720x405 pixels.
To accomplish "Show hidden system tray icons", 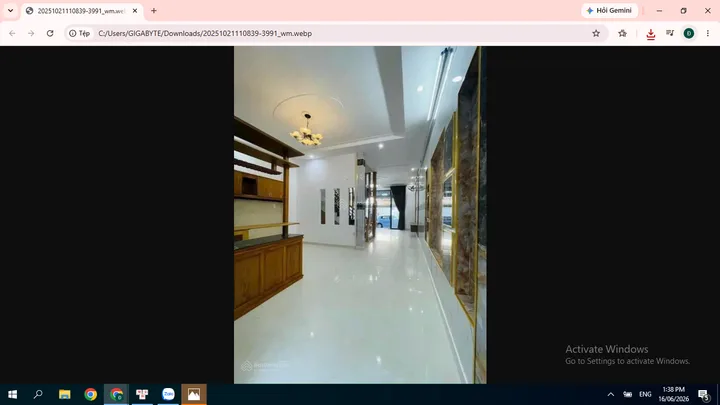I will (x=611, y=394).
